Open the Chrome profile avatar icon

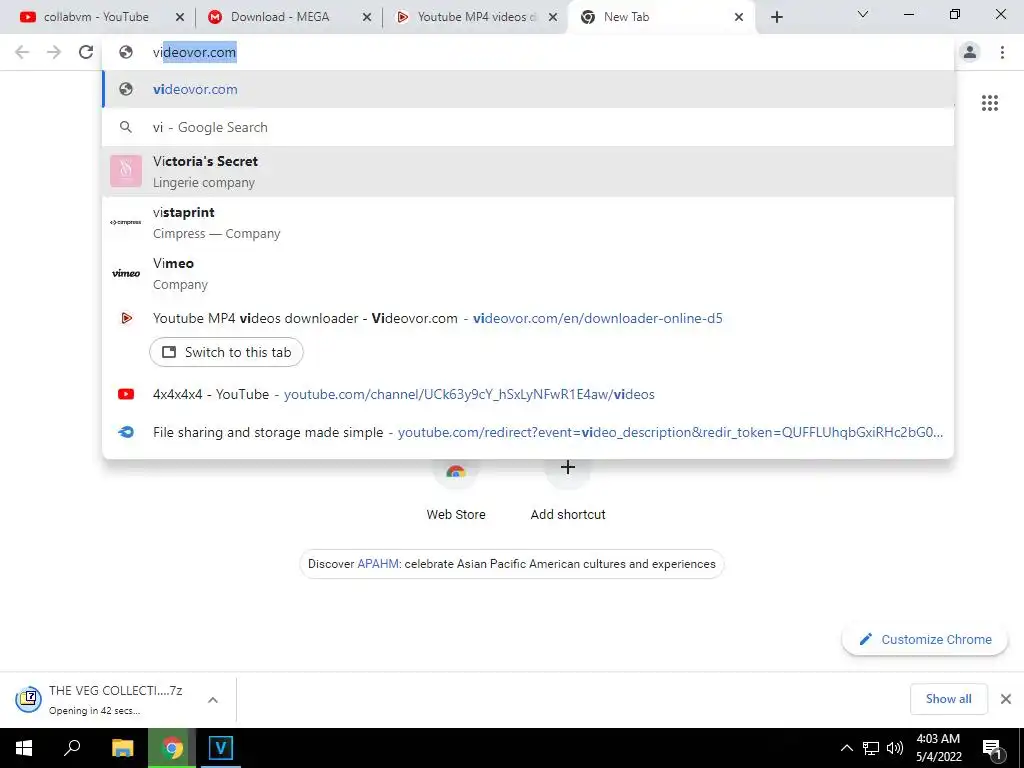970,52
